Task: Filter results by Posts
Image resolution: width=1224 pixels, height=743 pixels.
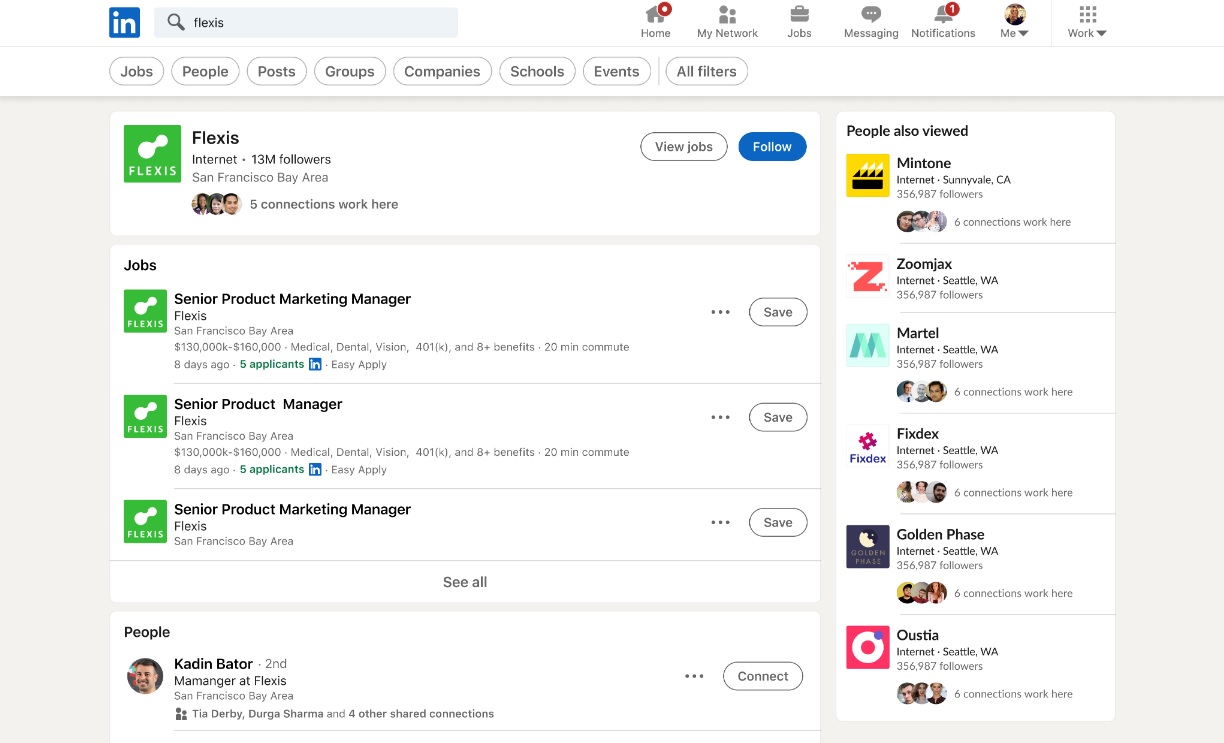Action: [276, 71]
